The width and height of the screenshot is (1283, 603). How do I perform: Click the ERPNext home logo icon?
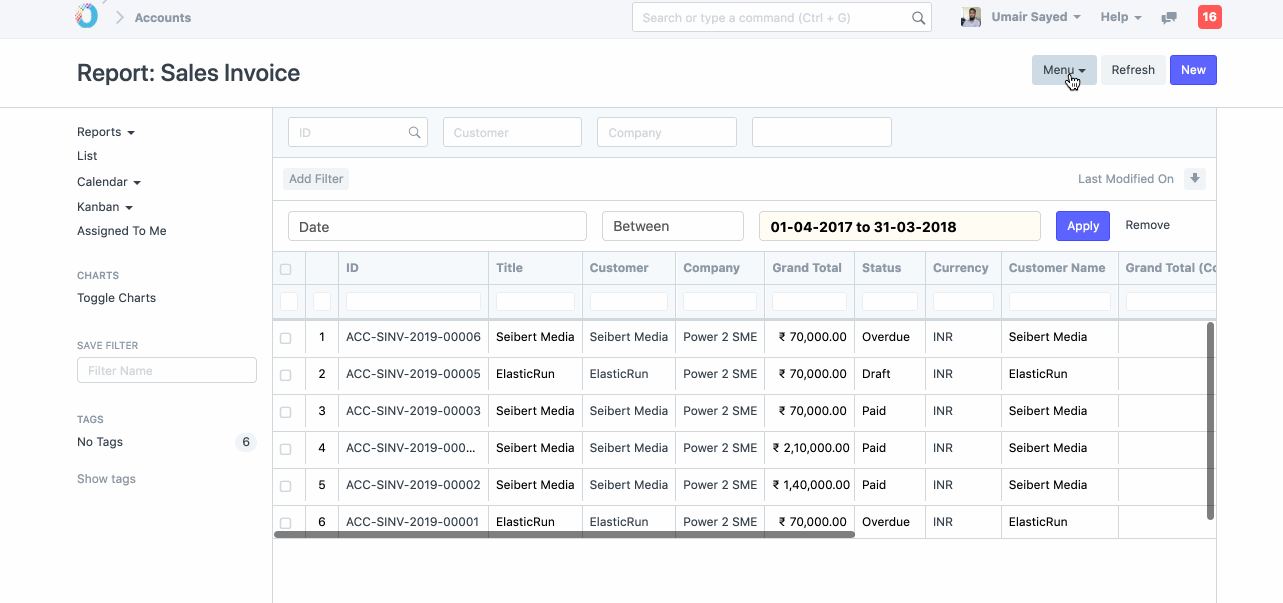click(87, 16)
